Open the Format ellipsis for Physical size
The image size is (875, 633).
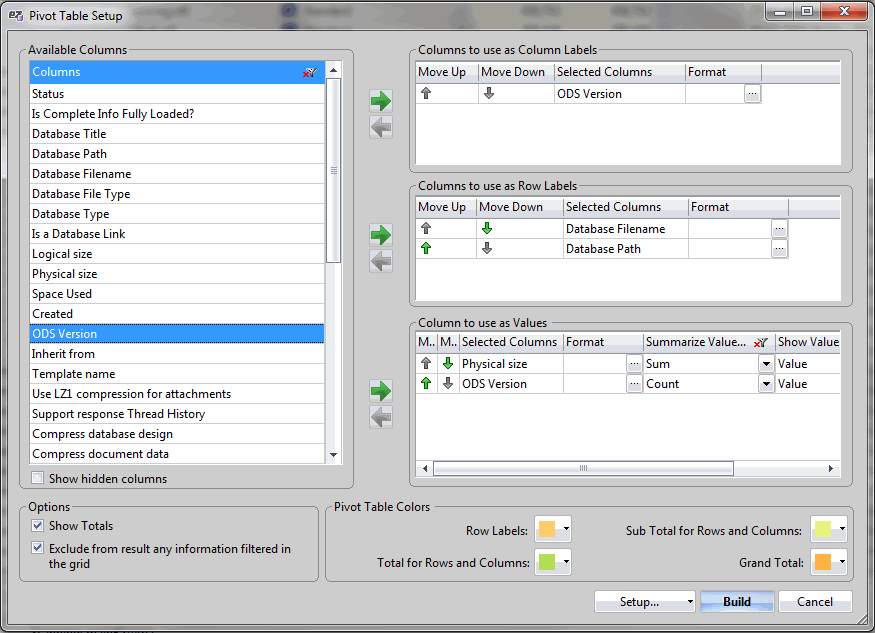click(634, 363)
